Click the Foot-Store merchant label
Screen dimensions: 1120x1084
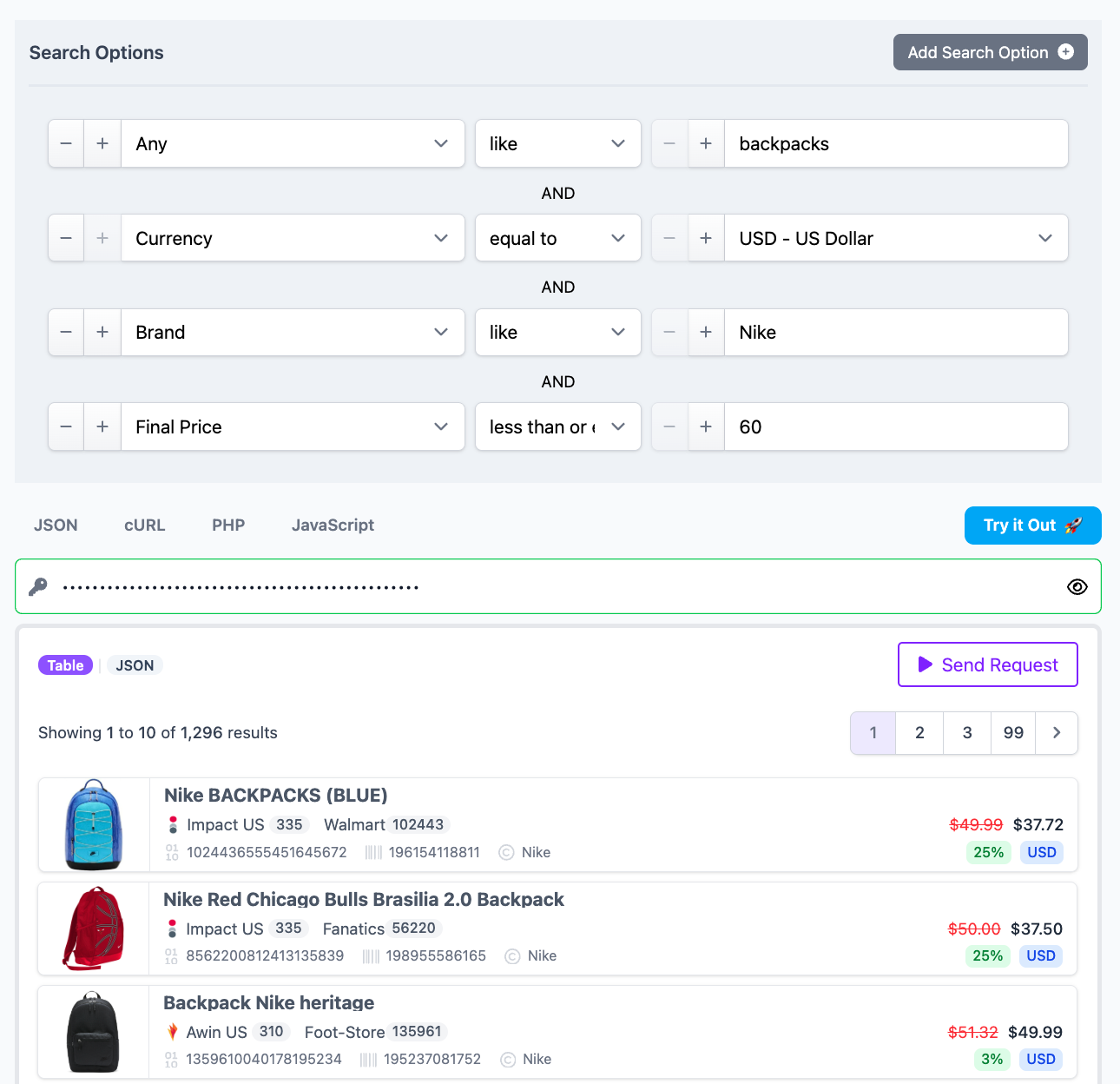point(345,1032)
